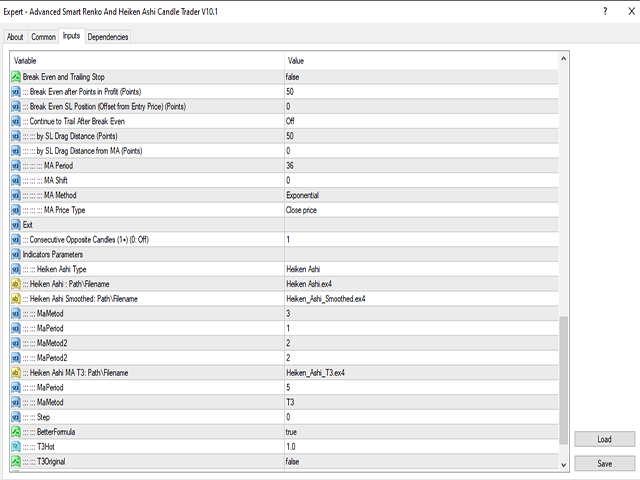The height and width of the screenshot is (480, 640).
Task: Switch to the Dependencies tab
Action: pos(108,37)
